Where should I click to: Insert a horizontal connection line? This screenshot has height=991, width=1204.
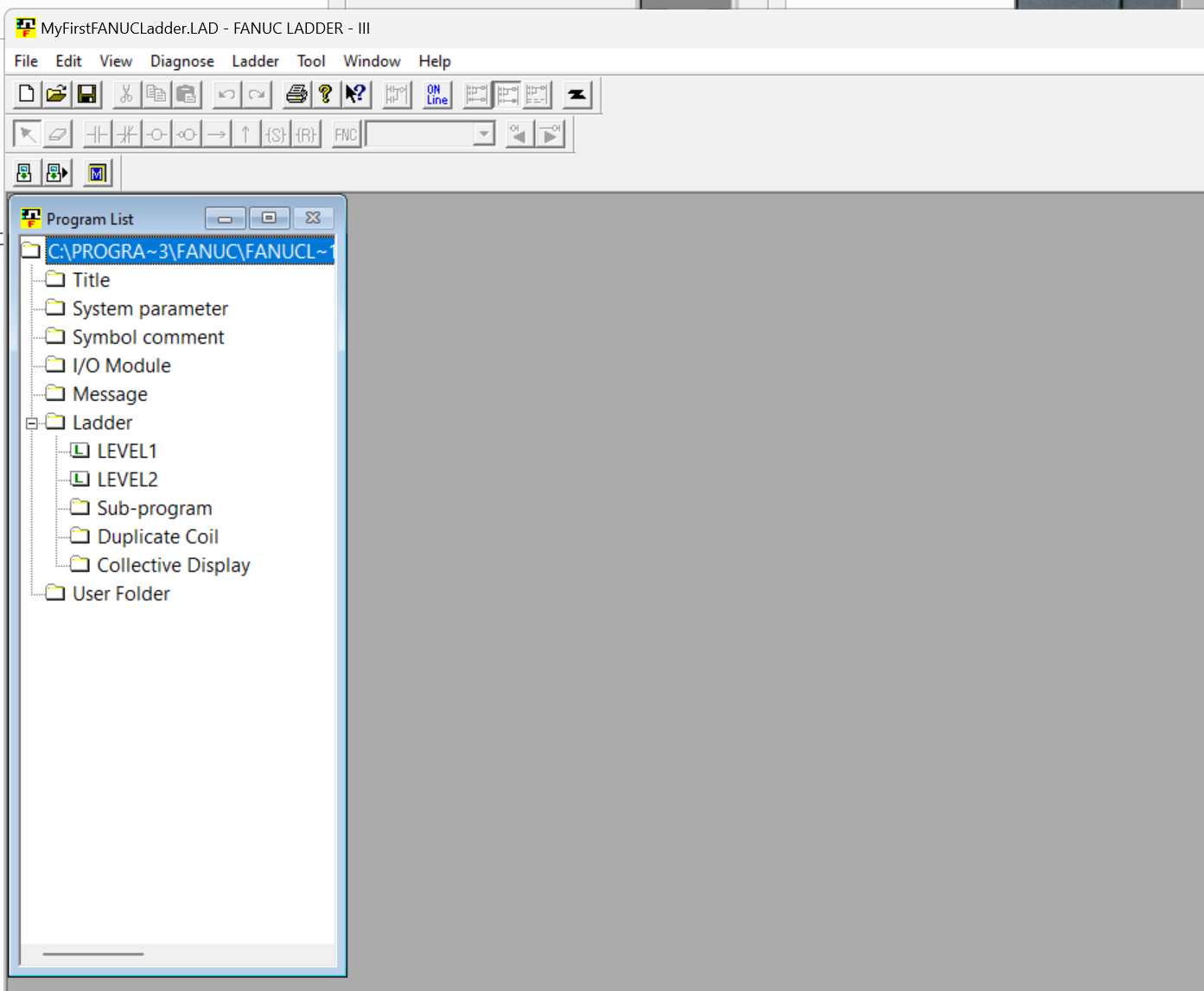pyautogui.click(x=216, y=134)
